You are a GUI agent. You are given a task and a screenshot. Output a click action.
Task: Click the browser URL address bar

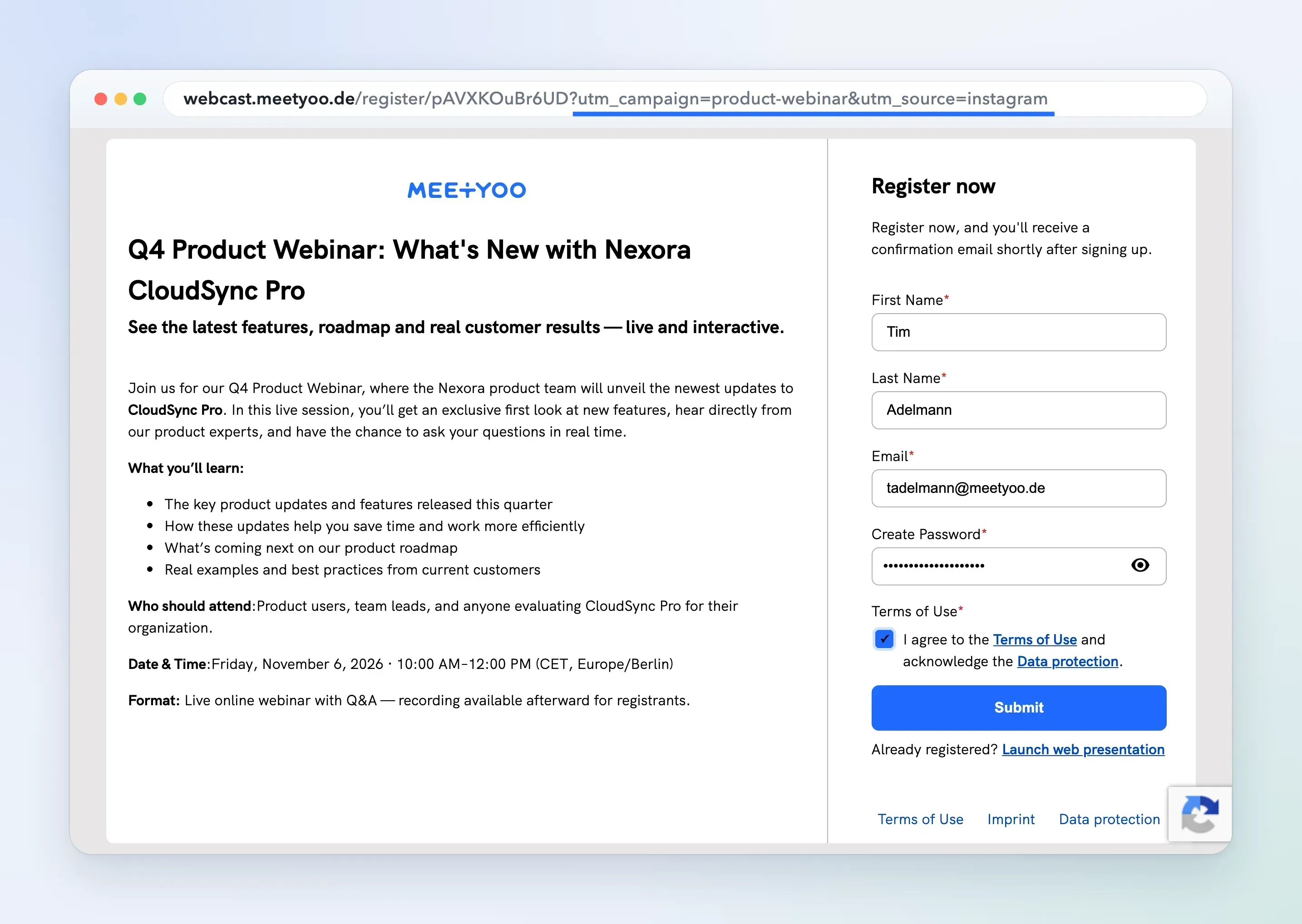[685, 99]
